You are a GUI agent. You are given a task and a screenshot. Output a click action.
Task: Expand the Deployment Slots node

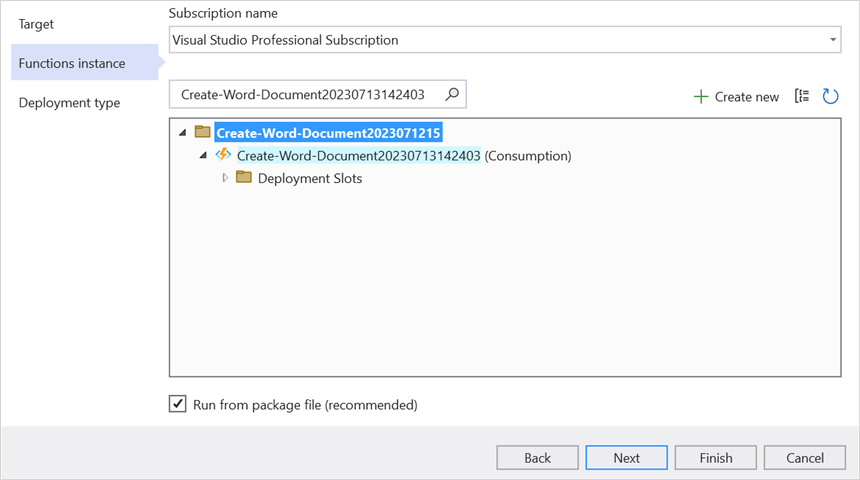225,178
